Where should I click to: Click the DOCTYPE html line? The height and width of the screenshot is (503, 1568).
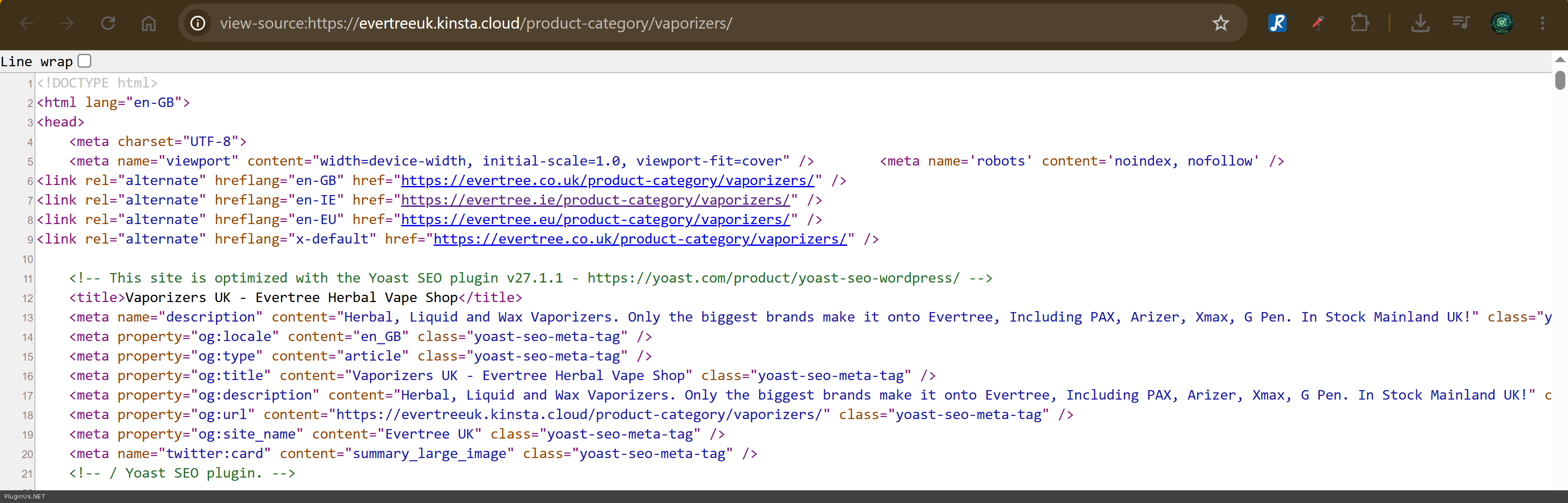tap(98, 83)
